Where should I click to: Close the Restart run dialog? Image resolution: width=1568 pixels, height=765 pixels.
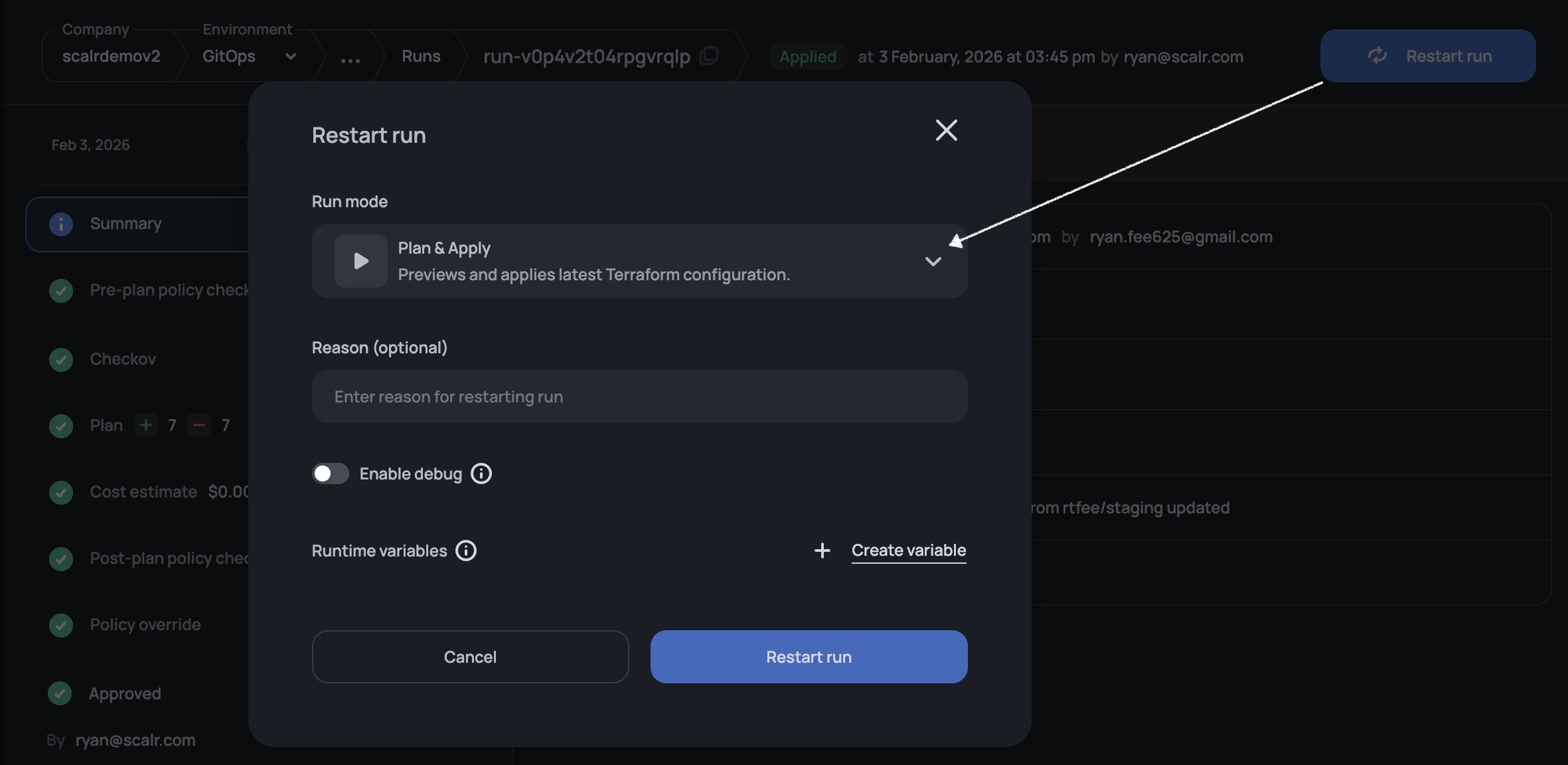[946, 130]
